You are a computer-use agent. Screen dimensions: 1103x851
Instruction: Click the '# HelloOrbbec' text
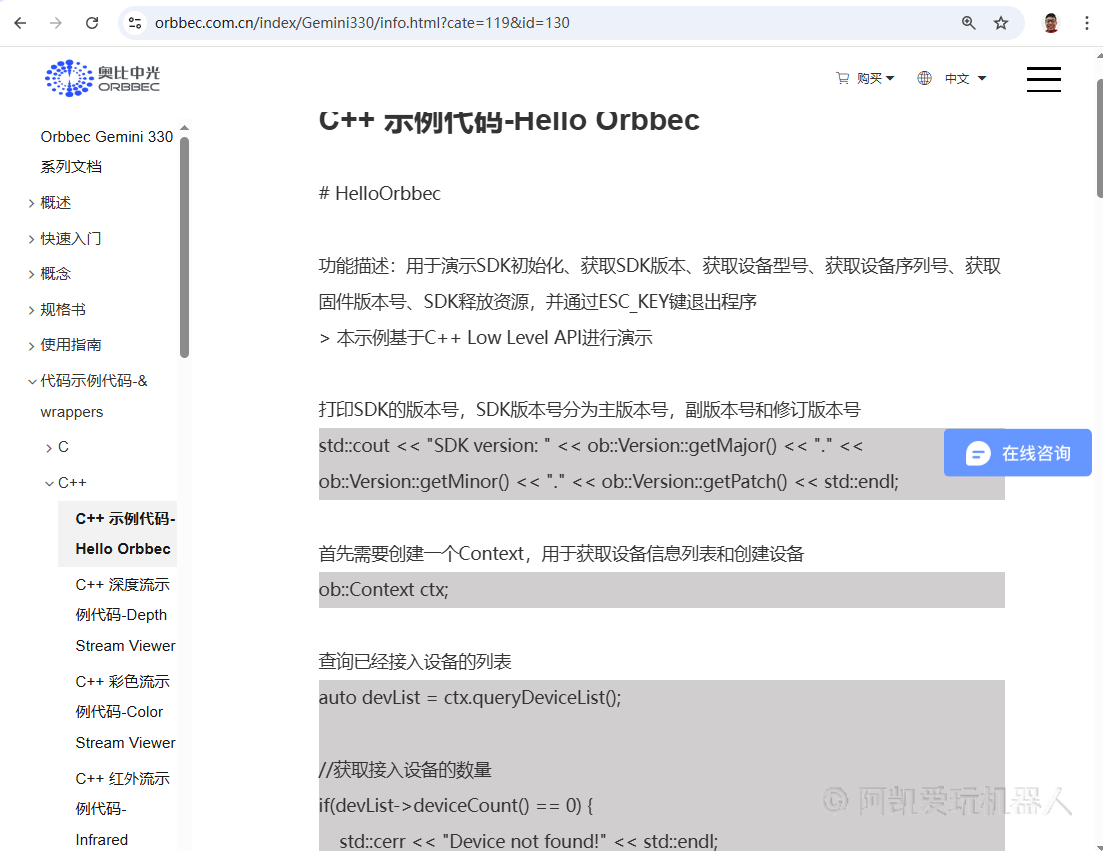click(380, 193)
